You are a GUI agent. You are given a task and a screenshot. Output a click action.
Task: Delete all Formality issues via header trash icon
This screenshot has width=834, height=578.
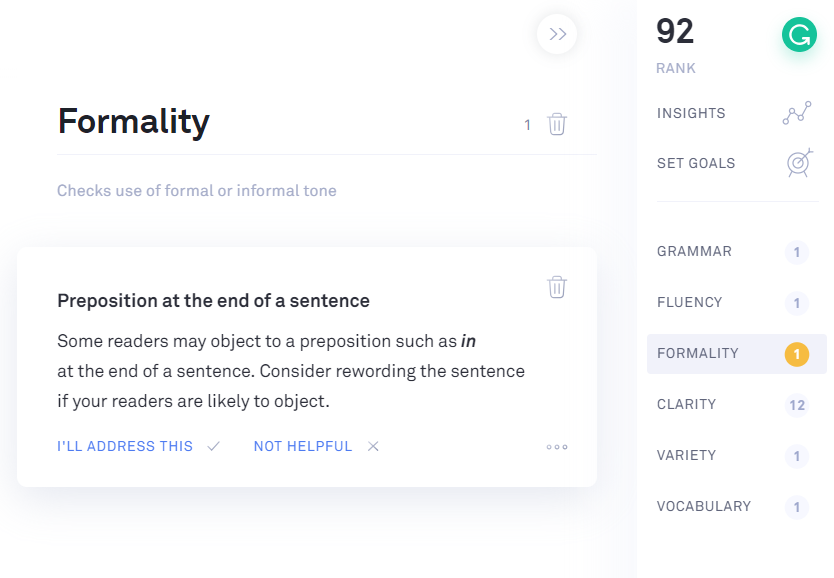pyautogui.click(x=557, y=124)
